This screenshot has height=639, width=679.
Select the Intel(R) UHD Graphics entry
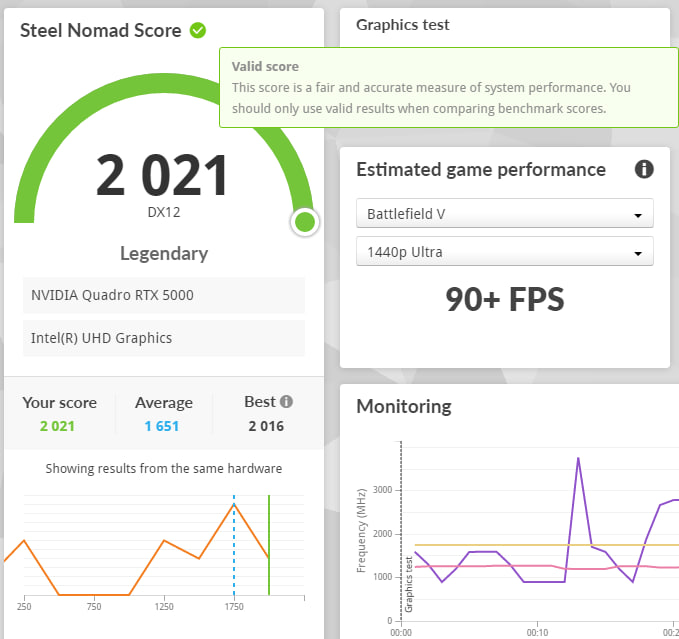point(163,338)
